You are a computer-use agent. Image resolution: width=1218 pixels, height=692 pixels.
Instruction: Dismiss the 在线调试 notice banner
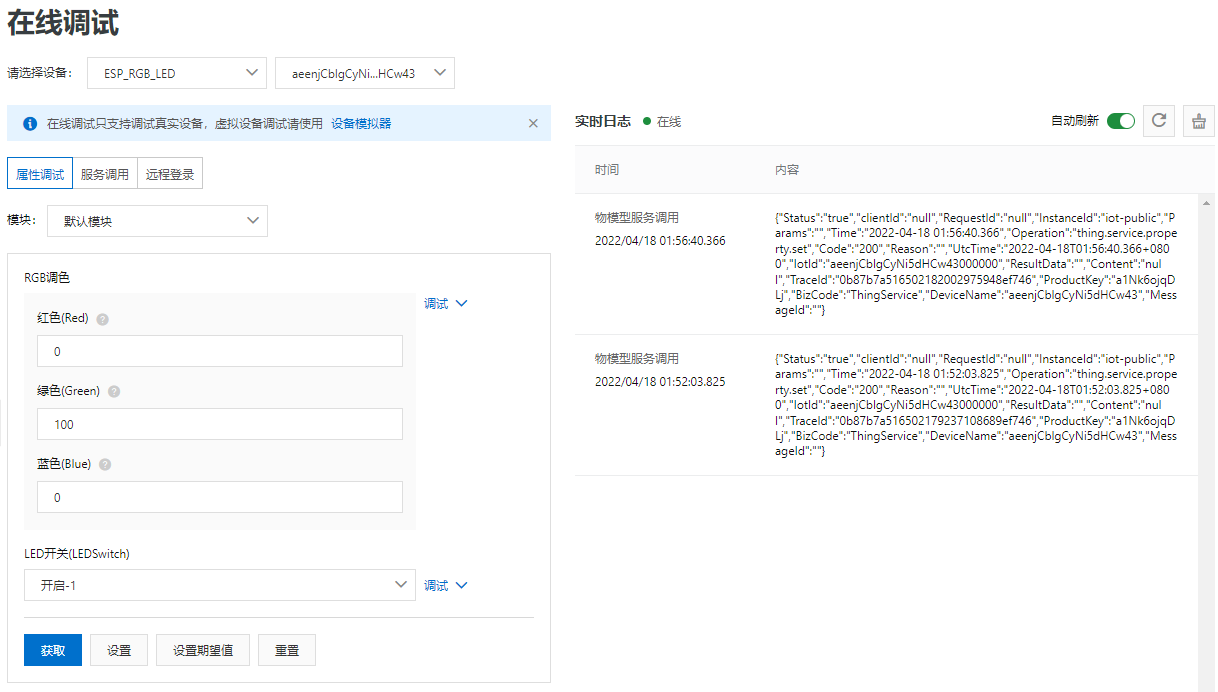click(533, 123)
